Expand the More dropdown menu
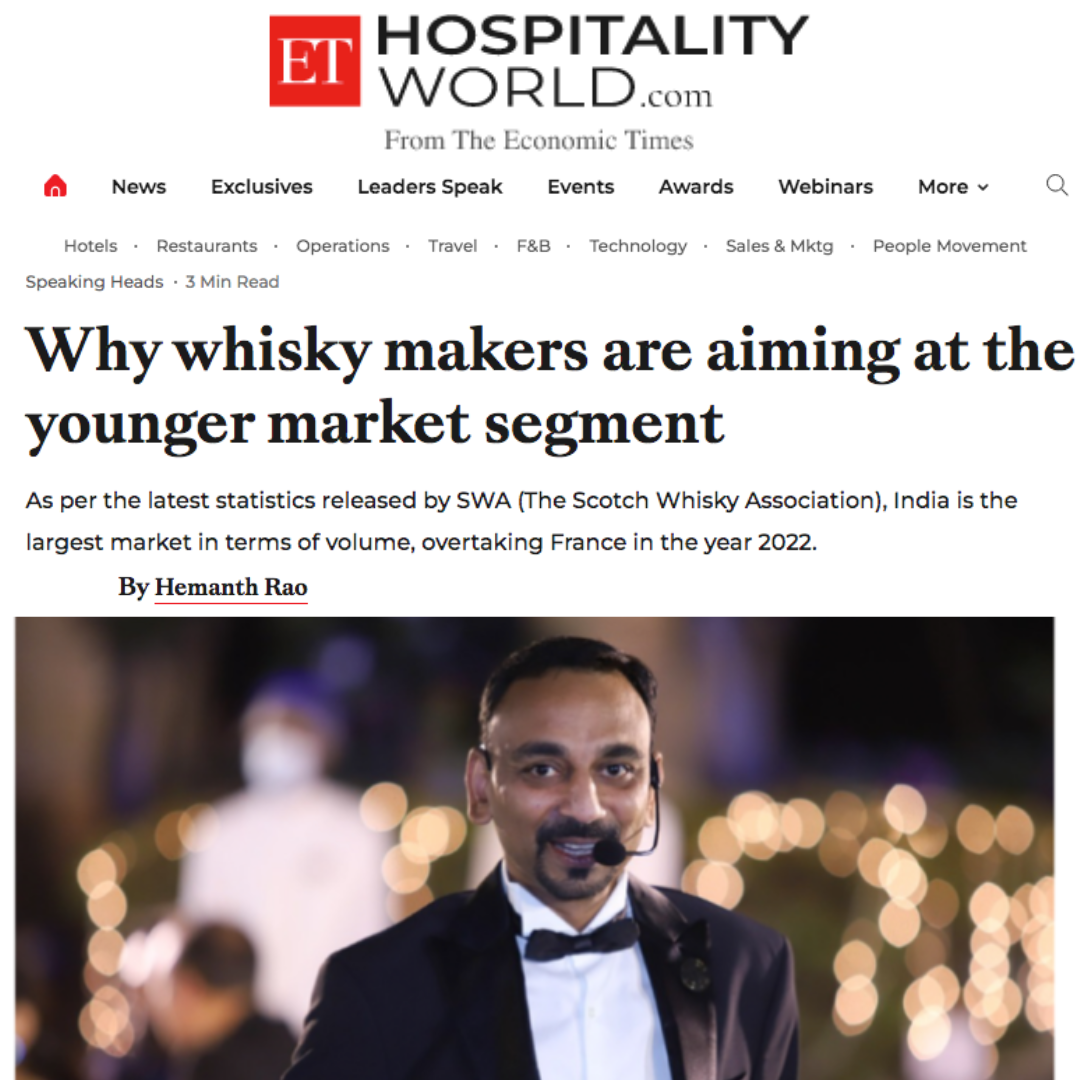The image size is (1080, 1080). tap(953, 187)
